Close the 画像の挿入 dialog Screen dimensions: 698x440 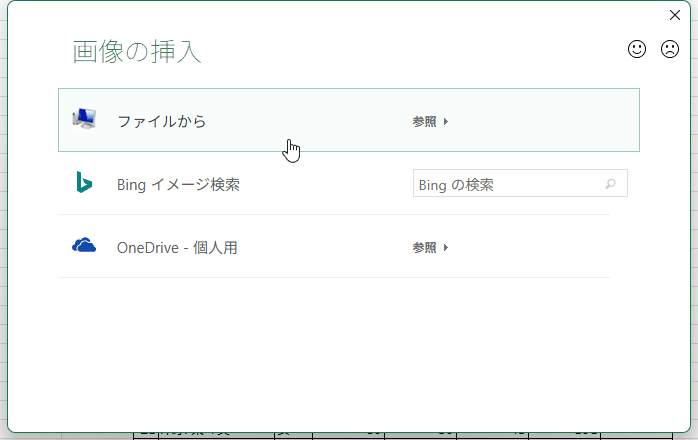pyautogui.click(x=675, y=15)
